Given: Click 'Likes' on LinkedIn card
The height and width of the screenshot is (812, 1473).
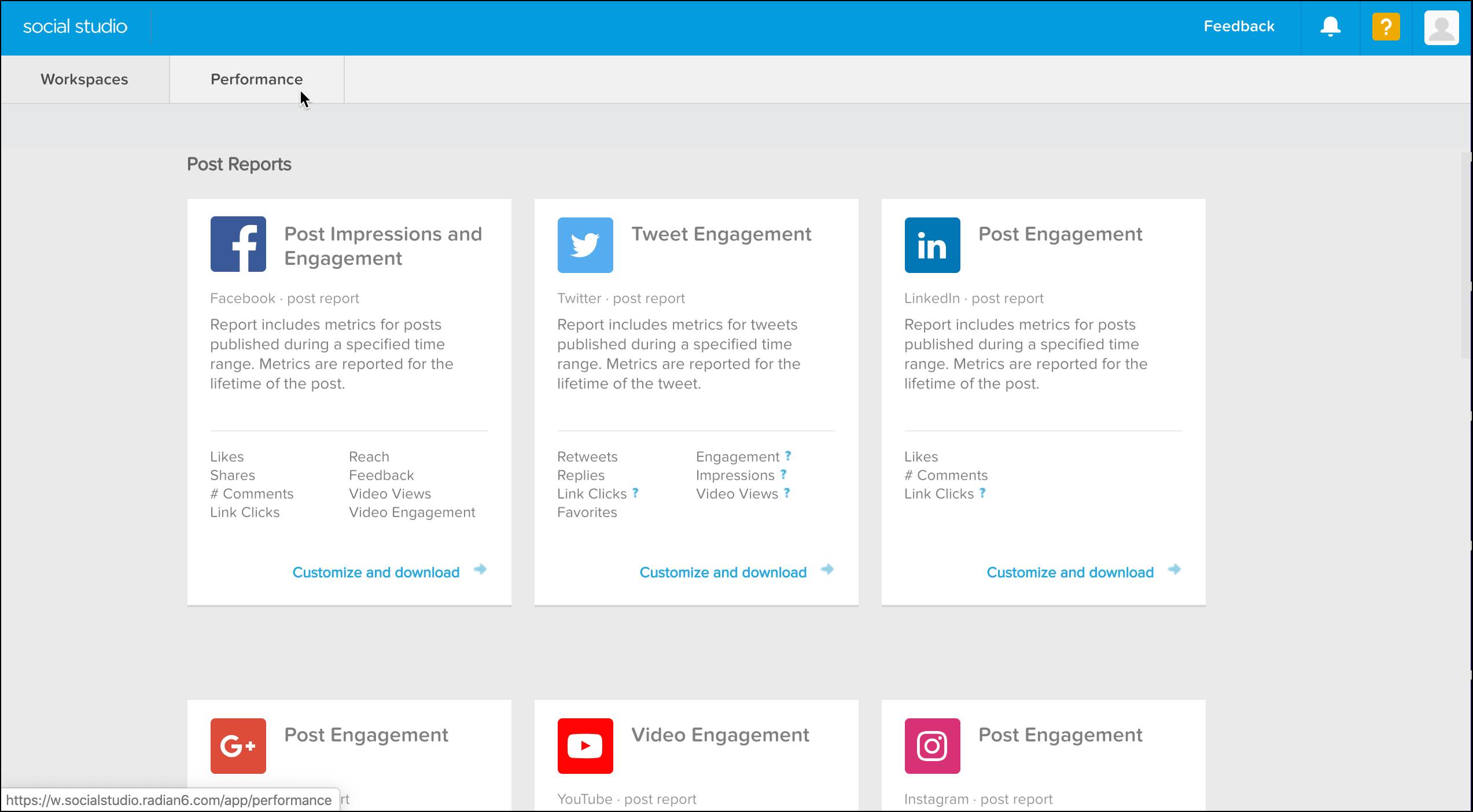Looking at the screenshot, I should (x=921, y=457).
